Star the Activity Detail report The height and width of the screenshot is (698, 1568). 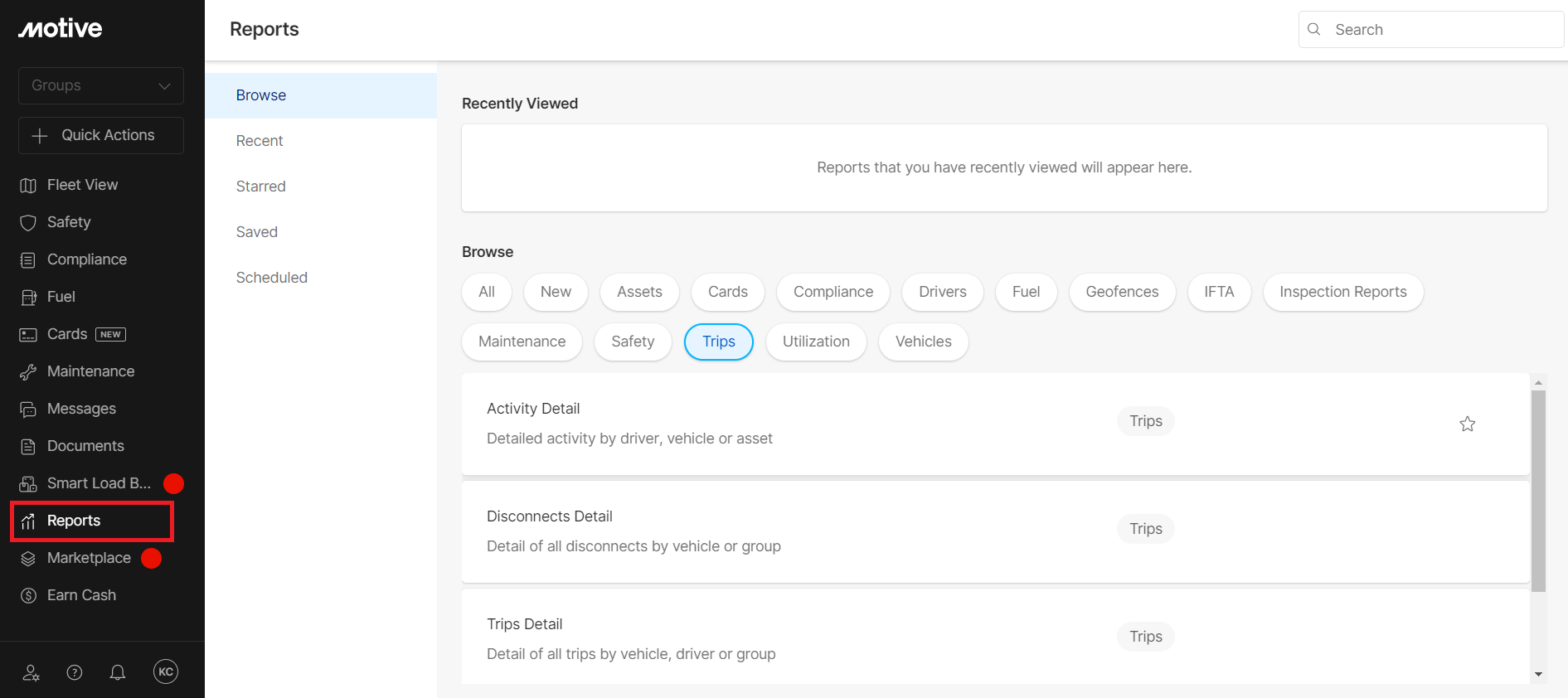tap(1467, 424)
